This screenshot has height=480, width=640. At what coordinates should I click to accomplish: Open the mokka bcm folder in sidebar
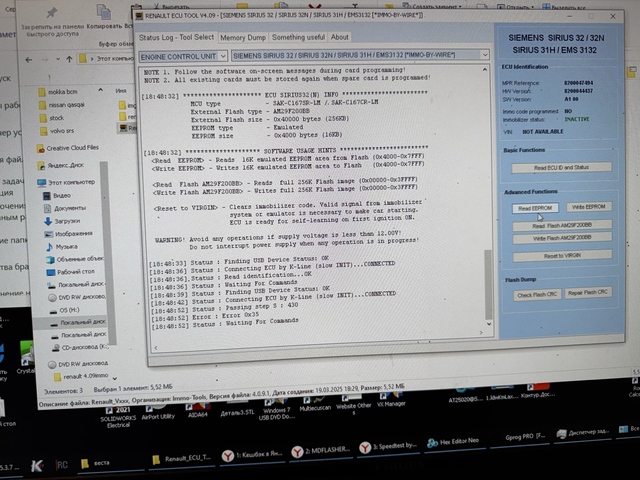(58, 92)
